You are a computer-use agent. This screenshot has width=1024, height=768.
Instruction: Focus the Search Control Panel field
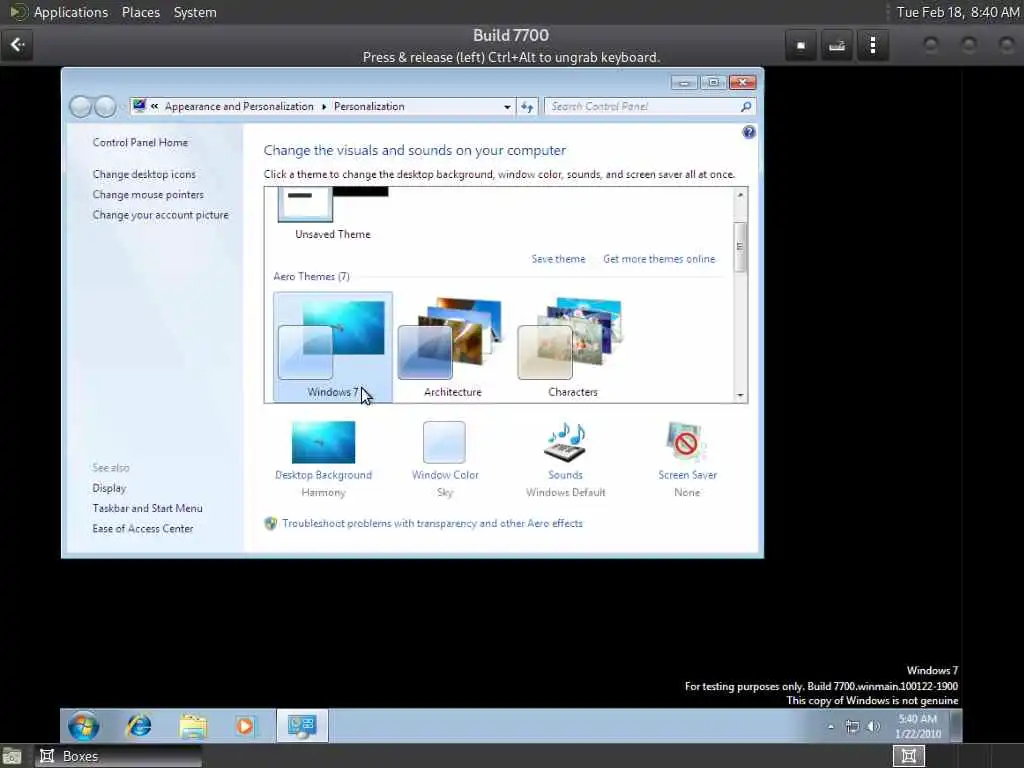click(643, 106)
